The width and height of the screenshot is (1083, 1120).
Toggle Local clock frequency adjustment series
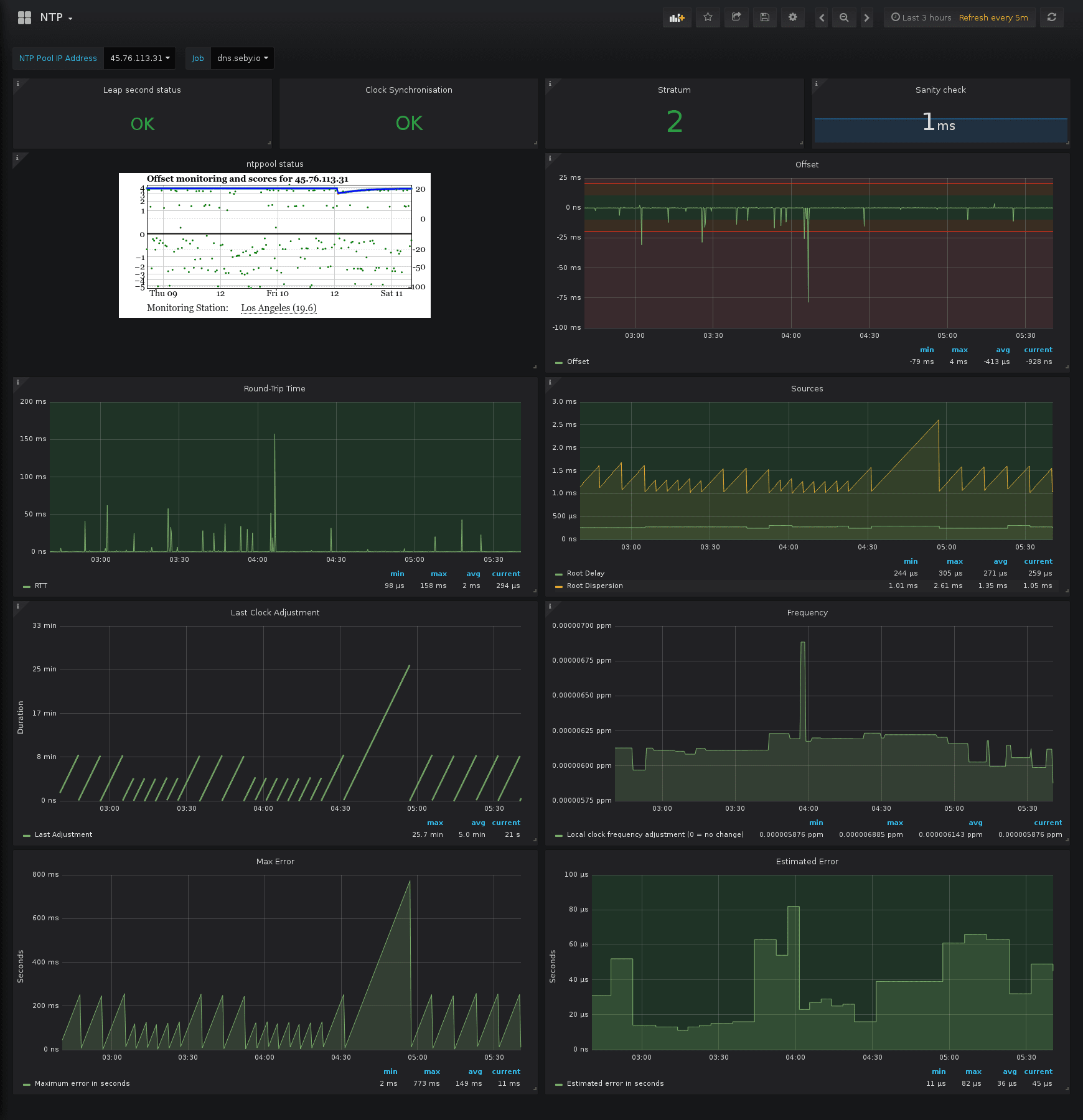[x=655, y=834]
